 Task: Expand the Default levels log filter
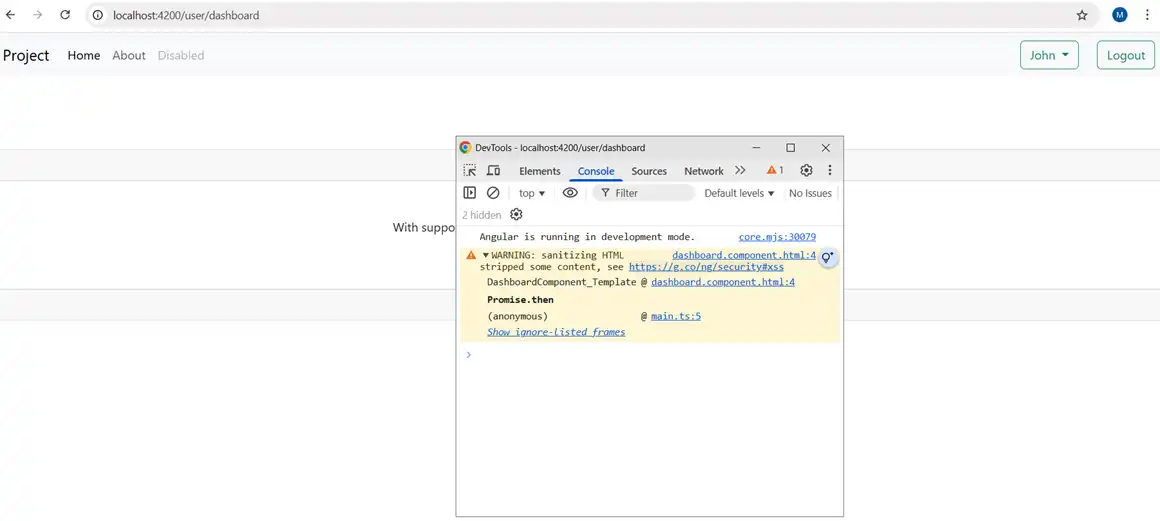[x=739, y=193]
